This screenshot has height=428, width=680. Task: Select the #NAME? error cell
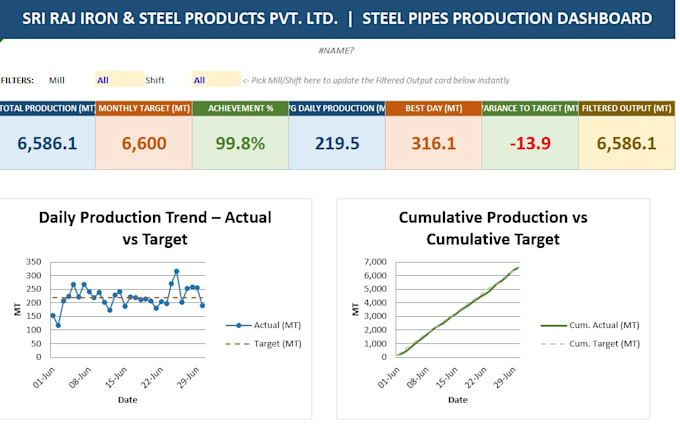click(336, 51)
